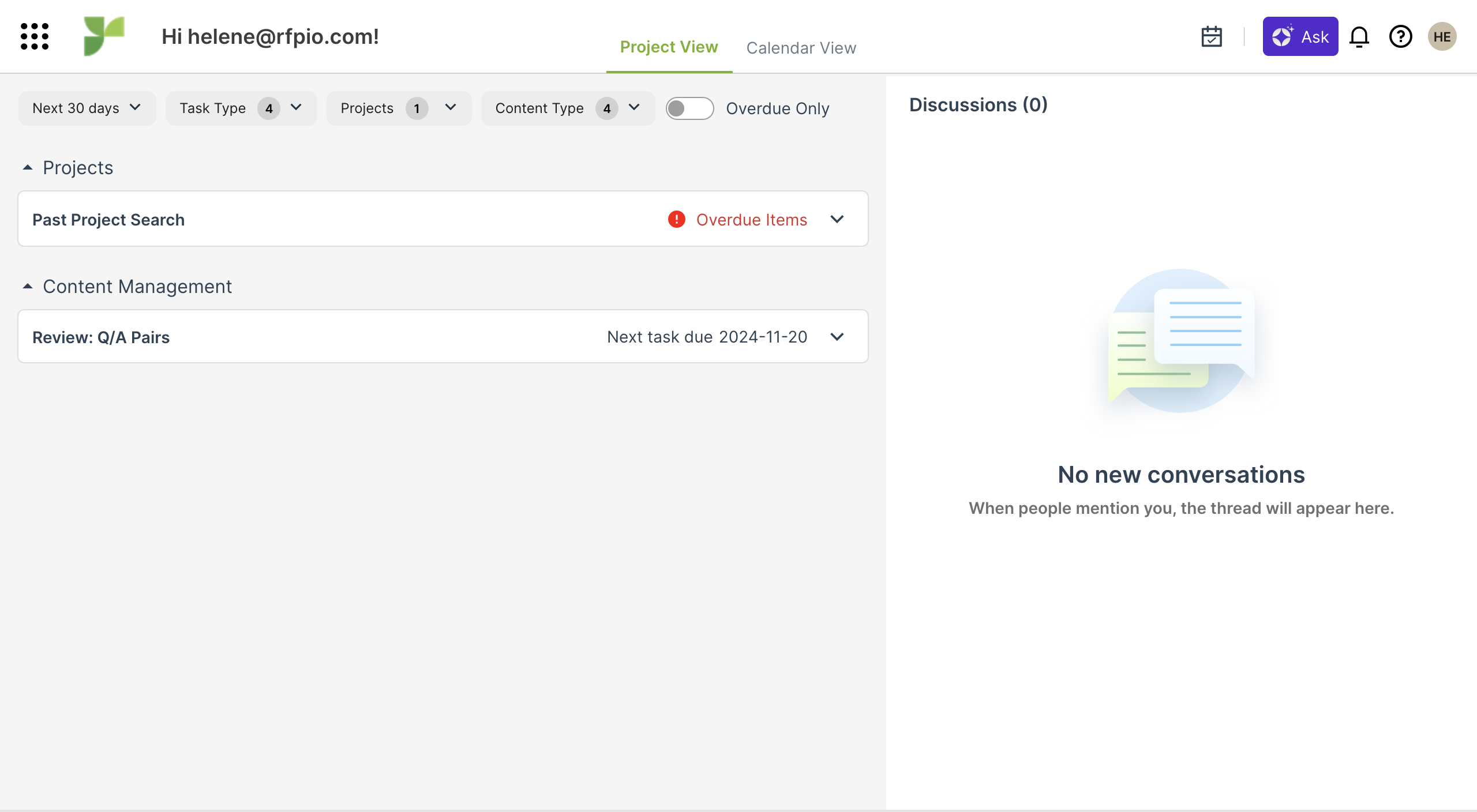Open the notifications bell
This screenshot has height=812, width=1477.
click(1359, 36)
